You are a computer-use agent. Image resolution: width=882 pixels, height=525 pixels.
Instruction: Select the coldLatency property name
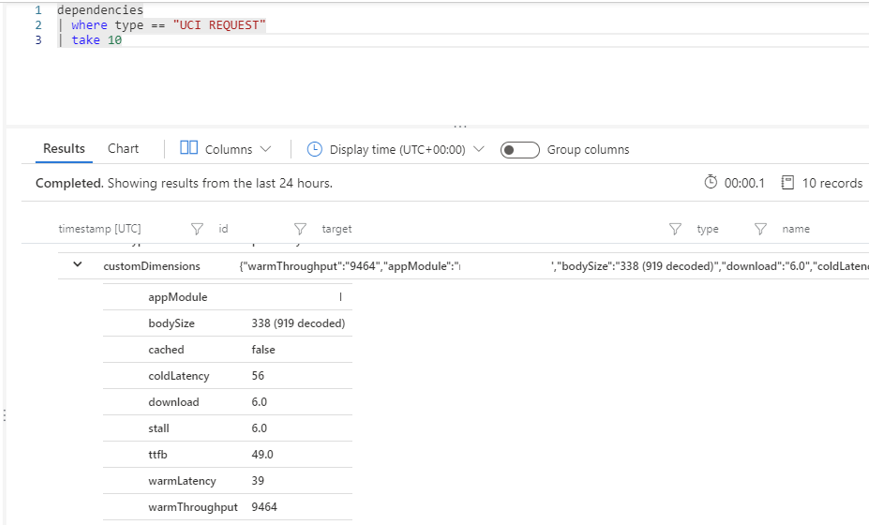click(x=178, y=376)
